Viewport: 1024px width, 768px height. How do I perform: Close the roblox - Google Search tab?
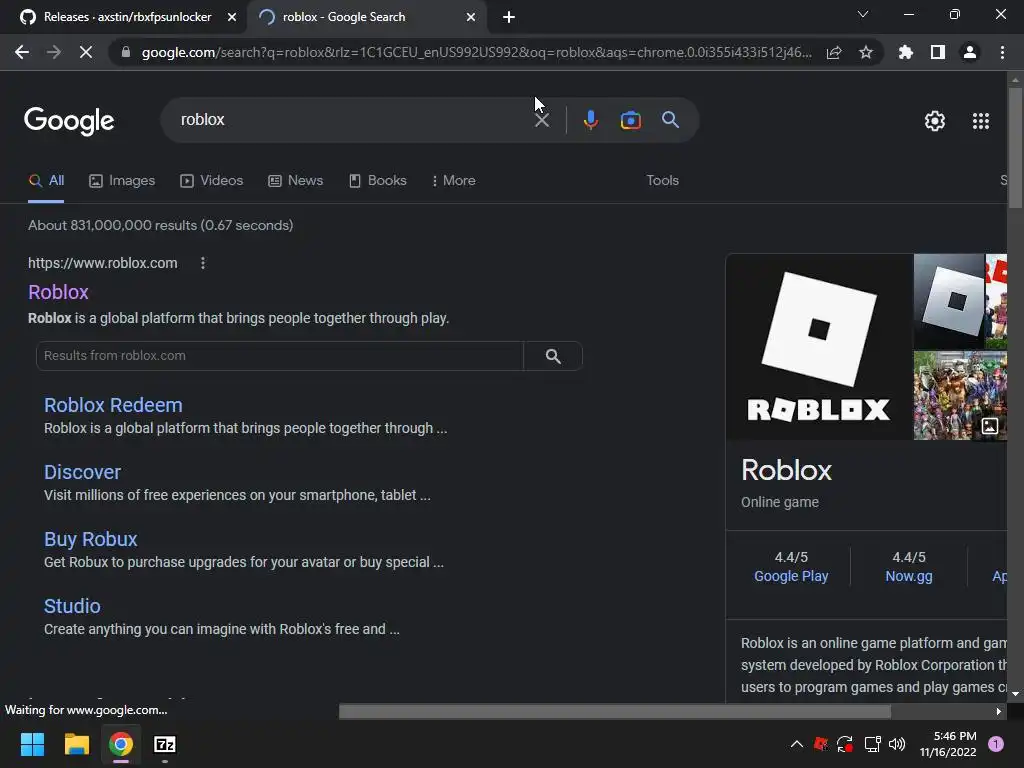(471, 17)
